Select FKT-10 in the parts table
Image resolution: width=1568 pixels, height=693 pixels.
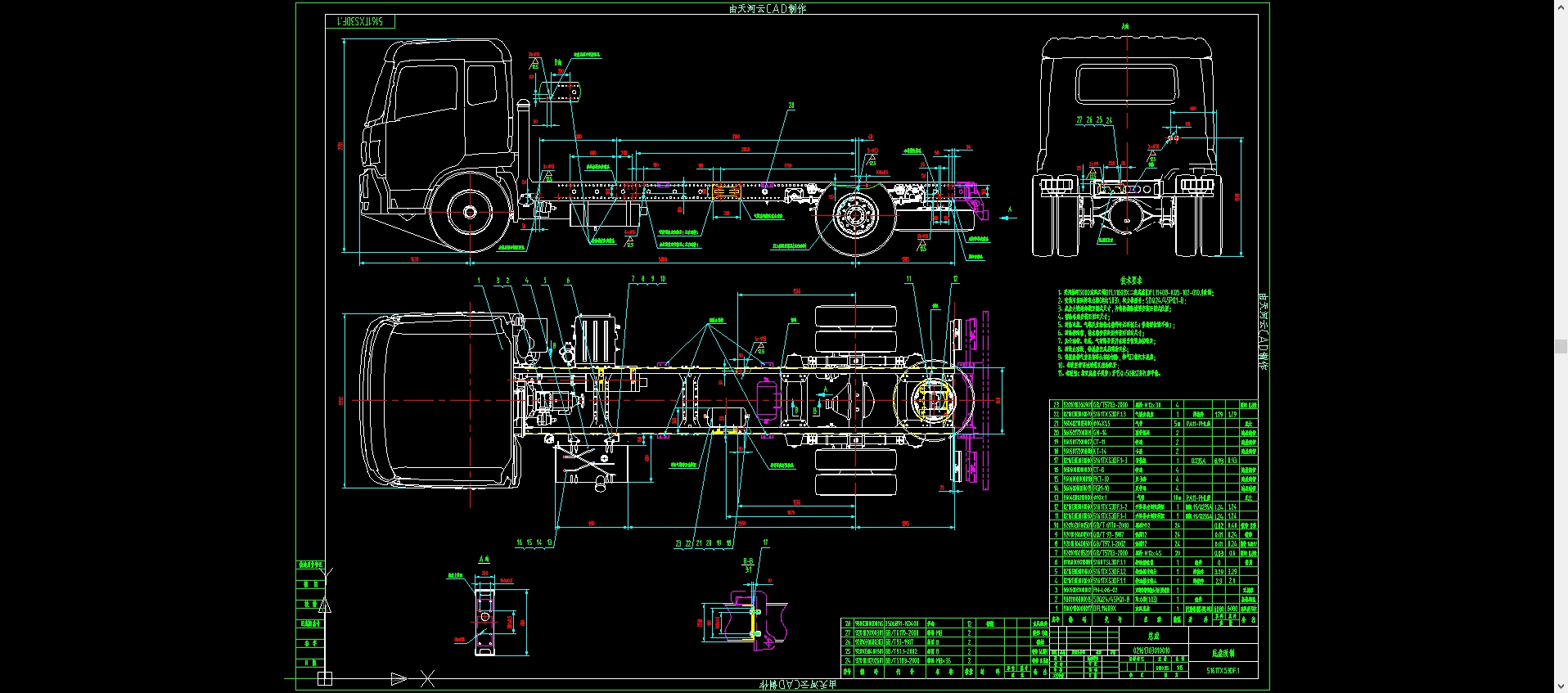[1101, 479]
